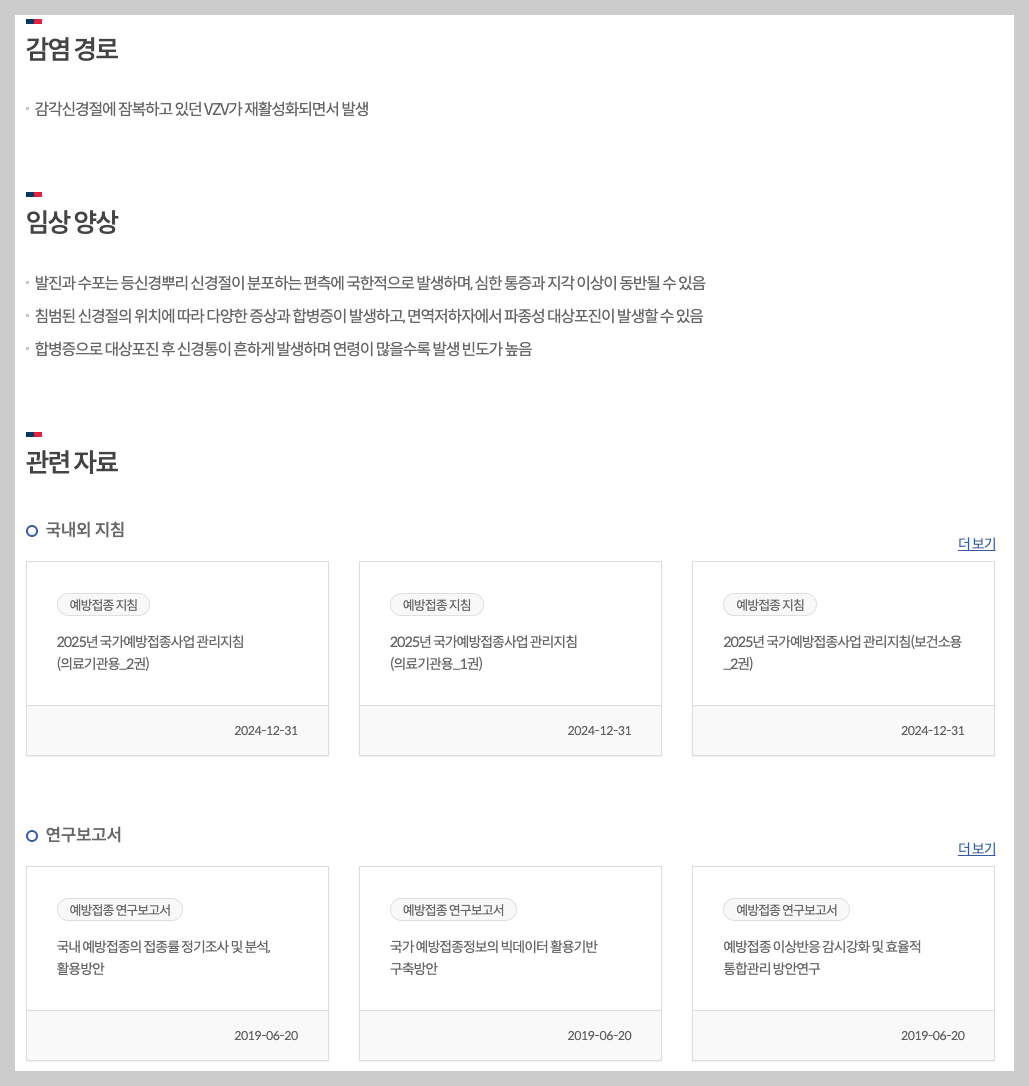1029x1086 pixels.
Task: Click the 2024-12-31 date on first guideline card
Action: click(265, 731)
